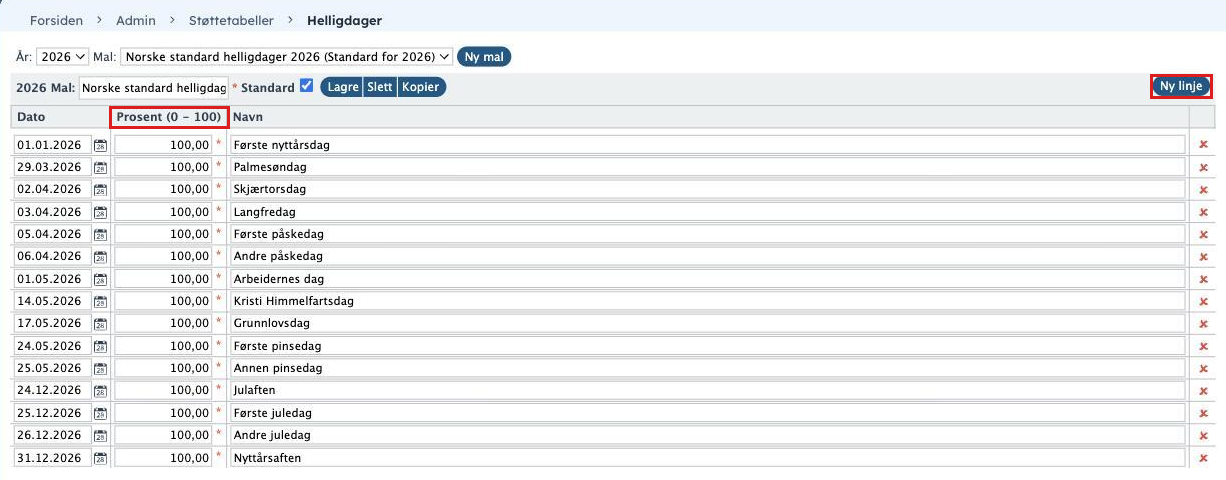Viewport: 1226px width, 480px height.
Task: Open calendar picker for Grunnlovsdag row
Action: (100, 324)
